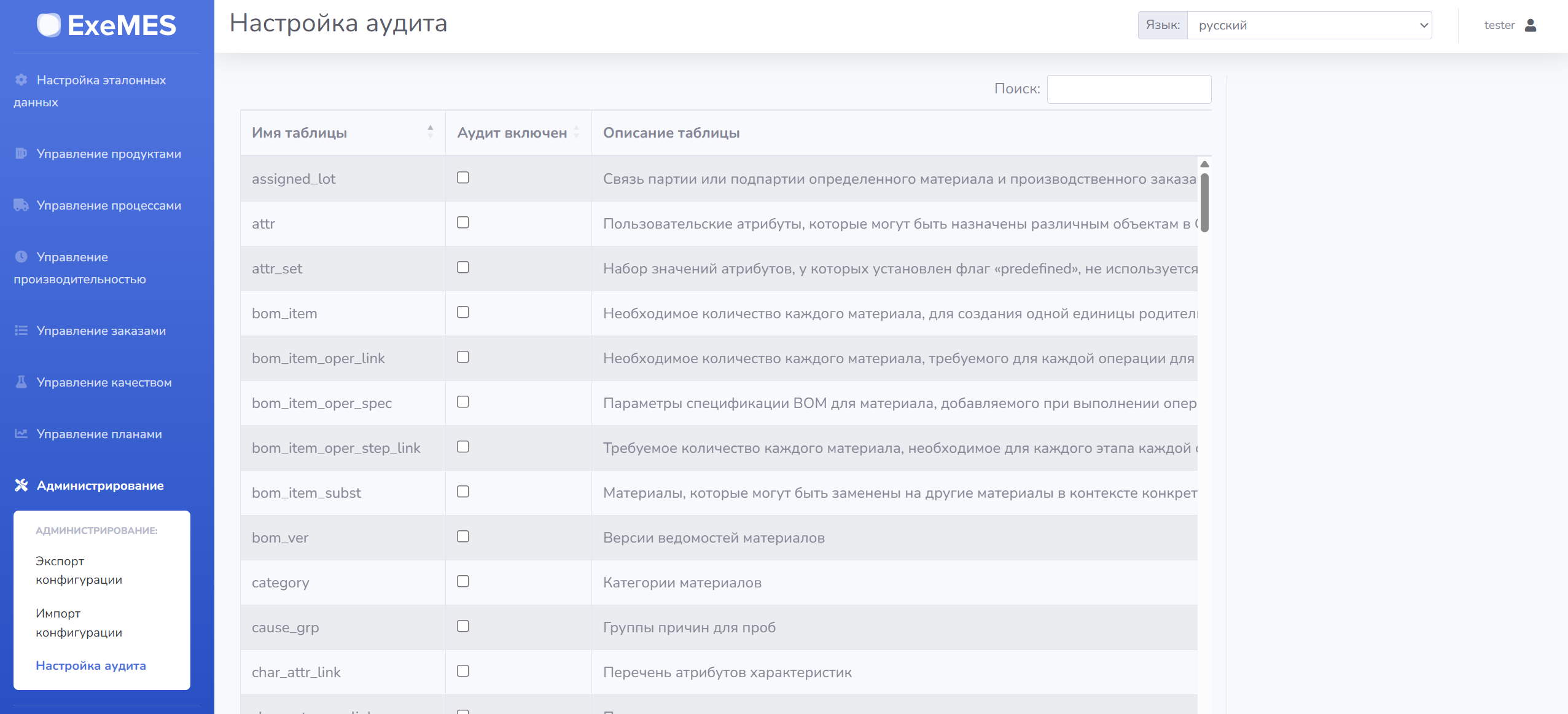The height and width of the screenshot is (714, 1568).
Task: Toggle audit checkbox for category table
Action: (x=463, y=581)
